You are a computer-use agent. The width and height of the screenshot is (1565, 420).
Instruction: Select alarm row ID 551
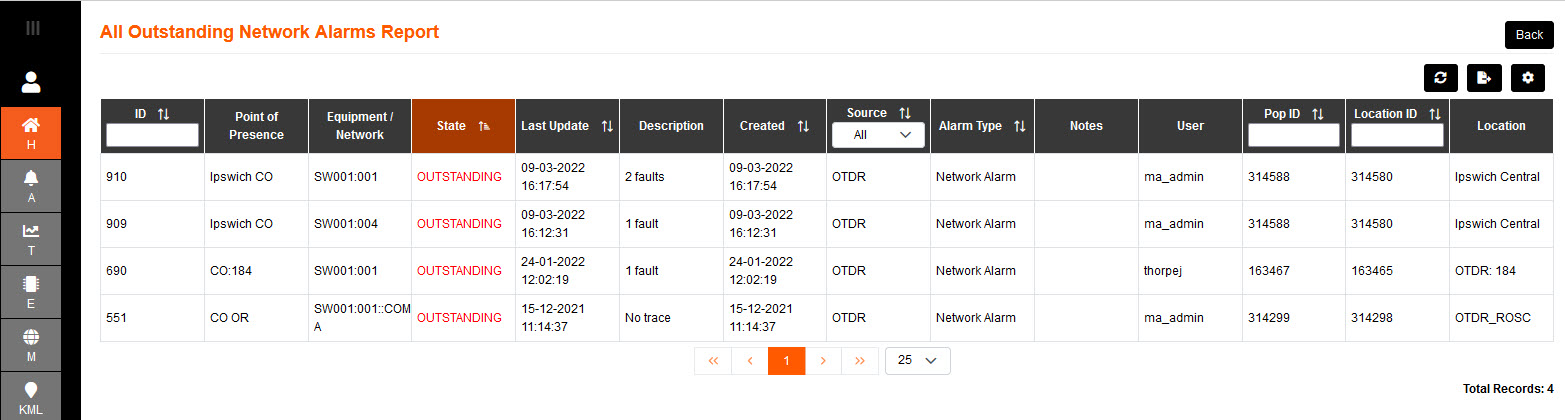[x=827, y=318]
